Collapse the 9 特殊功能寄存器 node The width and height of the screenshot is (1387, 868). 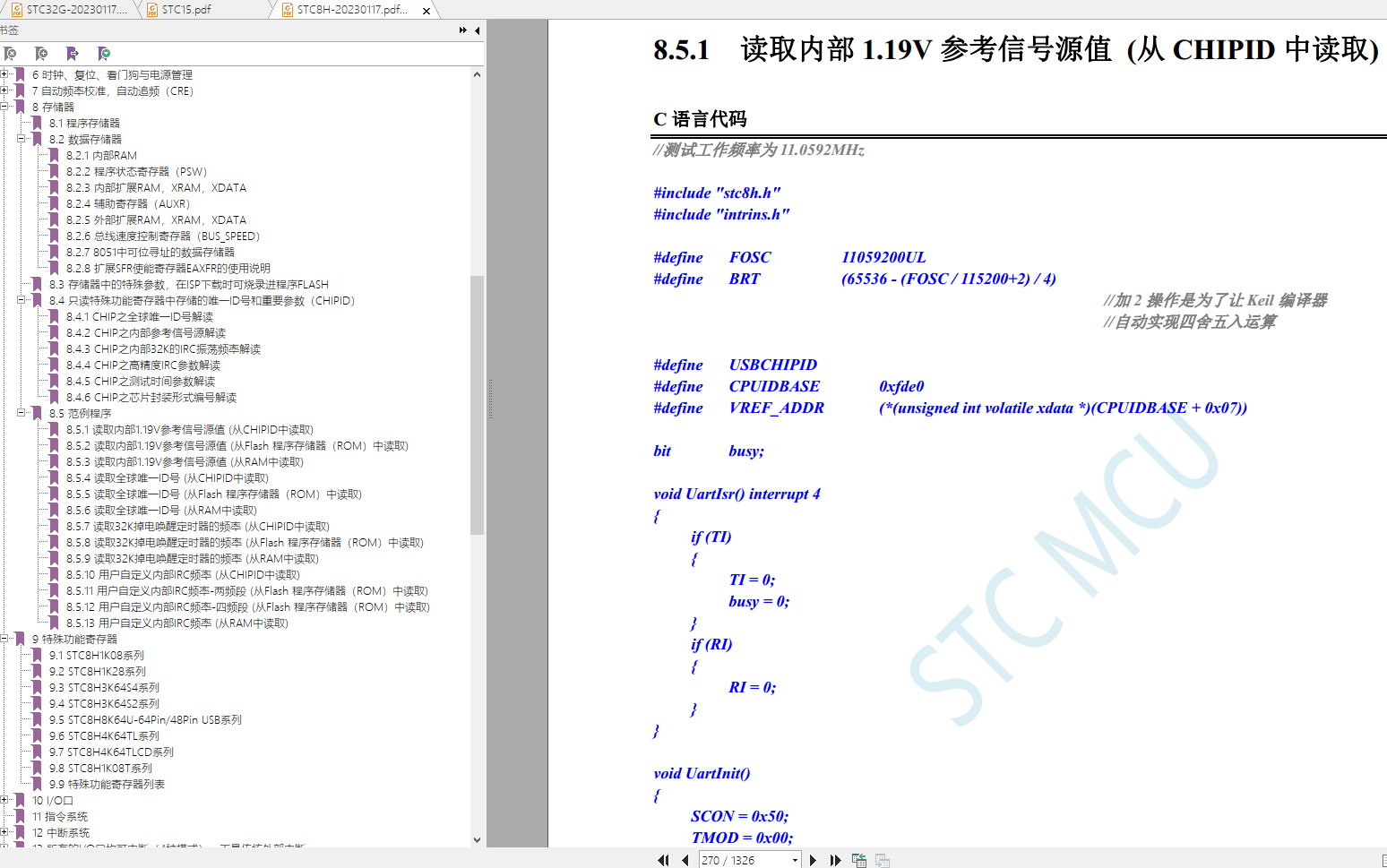(4, 639)
